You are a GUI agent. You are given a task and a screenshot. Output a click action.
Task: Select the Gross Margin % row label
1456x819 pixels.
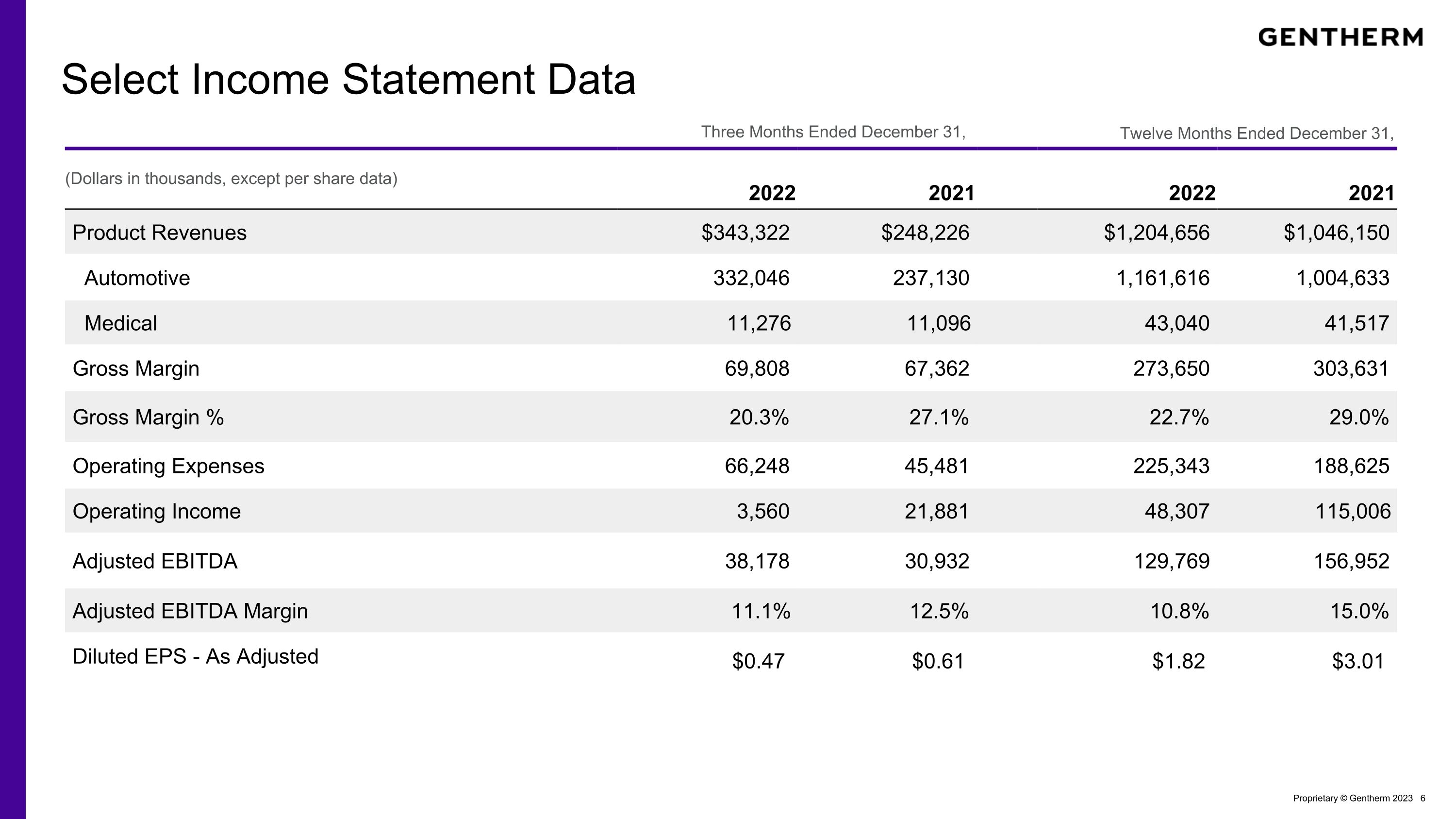pyautogui.click(x=148, y=417)
